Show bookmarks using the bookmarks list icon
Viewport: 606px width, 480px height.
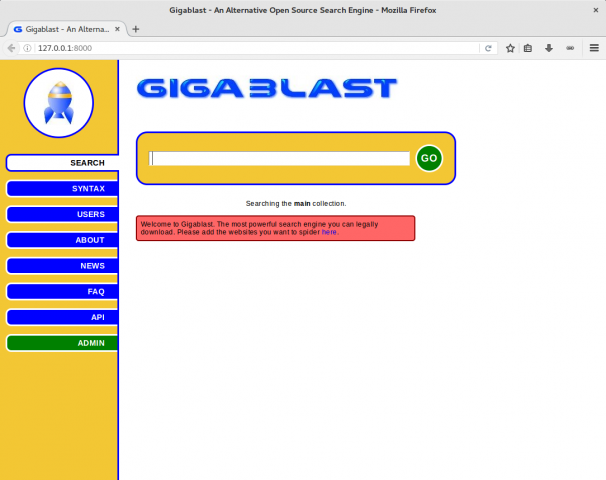(528, 48)
